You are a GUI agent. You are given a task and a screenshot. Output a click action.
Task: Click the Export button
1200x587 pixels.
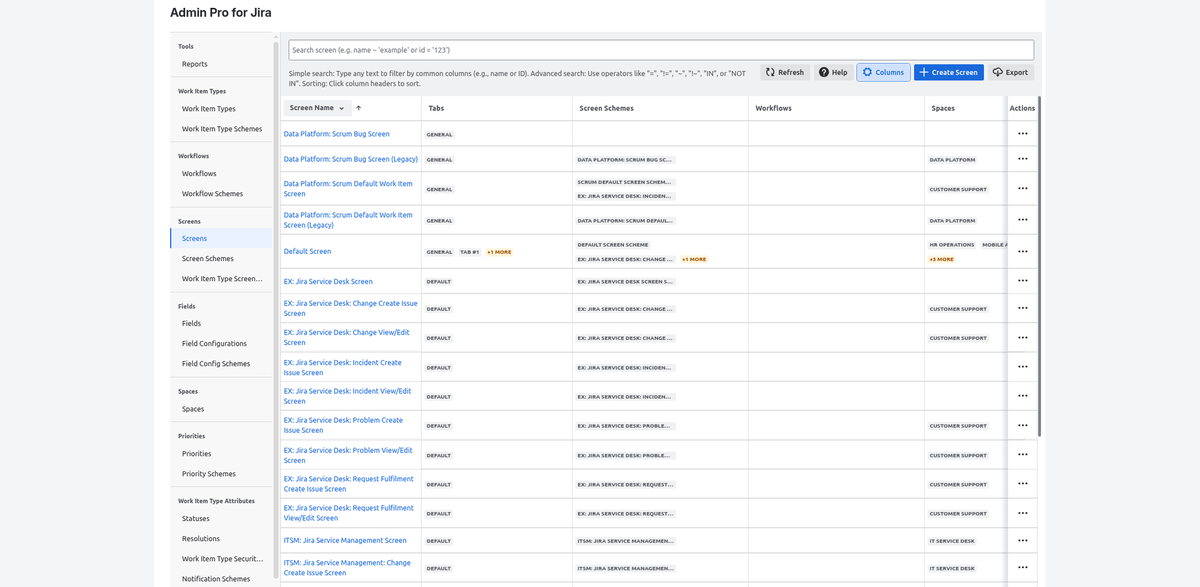pyautogui.click(x=1010, y=72)
